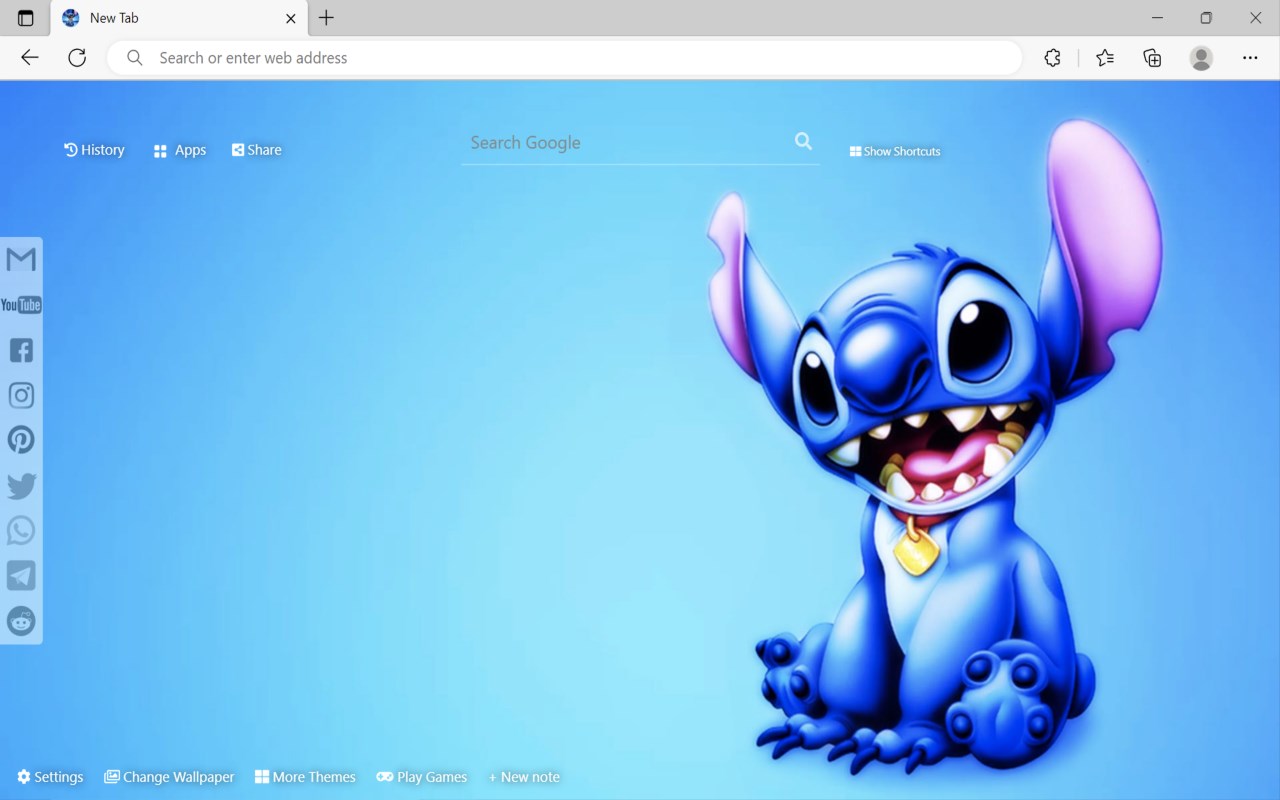This screenshot has width=1280, height=800.
Task: Open Twitter shortcut in sidebar
Action: pos(21,486)
